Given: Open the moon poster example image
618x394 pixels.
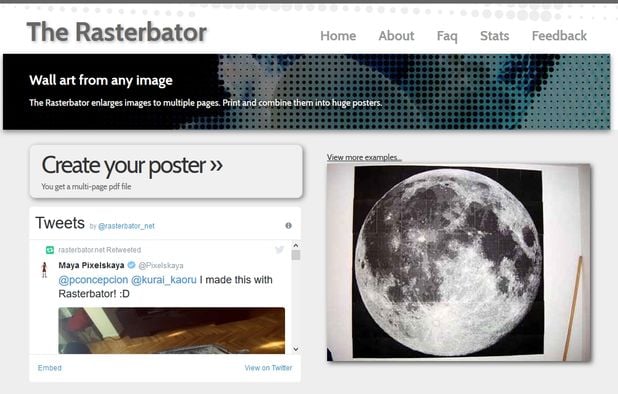Looking at the screenshot, I should [459, 262].
